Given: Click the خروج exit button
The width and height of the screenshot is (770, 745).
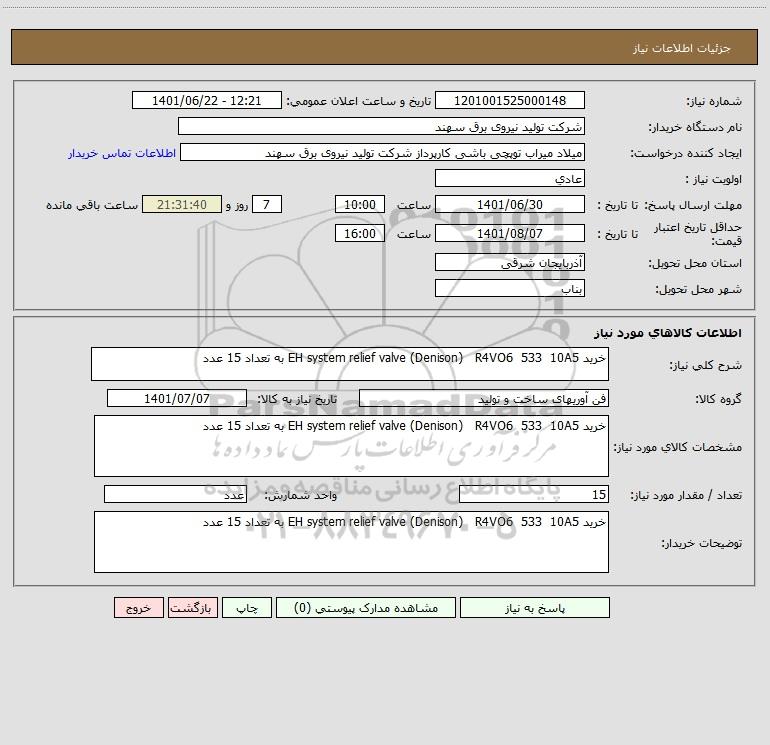Looking at the screenshot, I should [138, 607].
